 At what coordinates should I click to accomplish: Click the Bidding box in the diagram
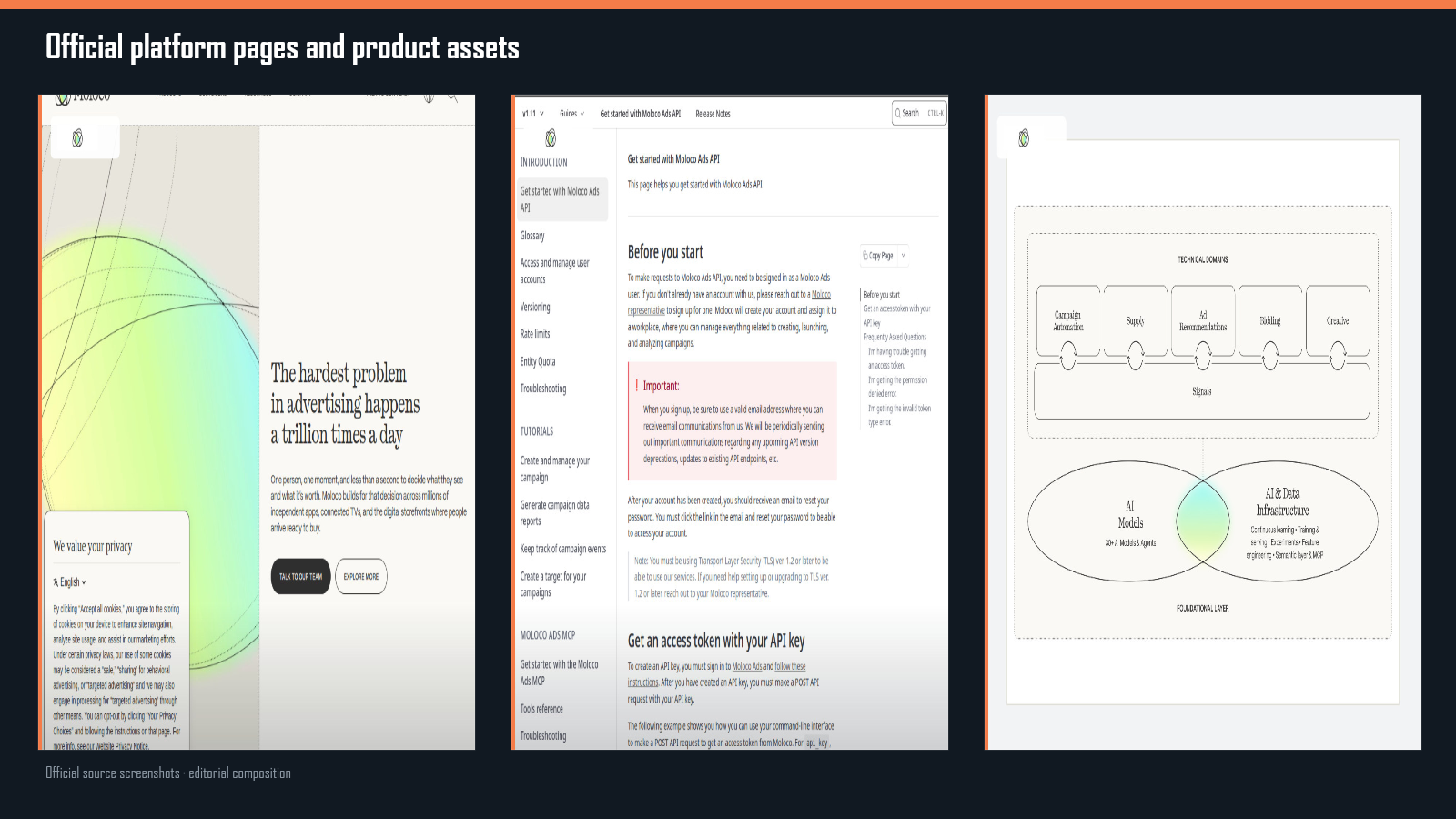tap(1270, 320)
